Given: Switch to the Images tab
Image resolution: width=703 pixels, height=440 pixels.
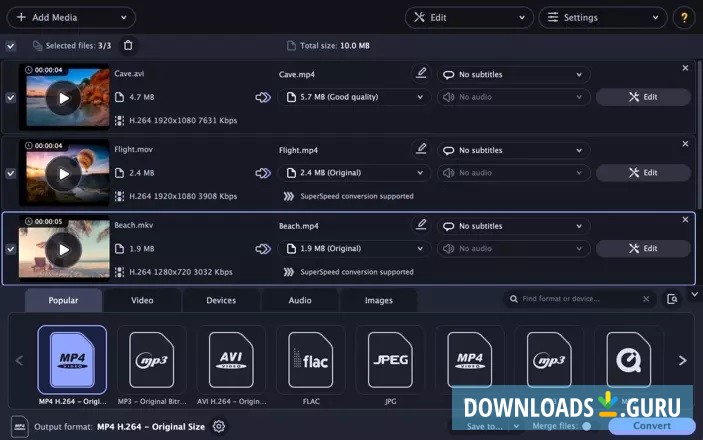Looking at the screenshot, I should pyautogui.click(x=379, y=300).
